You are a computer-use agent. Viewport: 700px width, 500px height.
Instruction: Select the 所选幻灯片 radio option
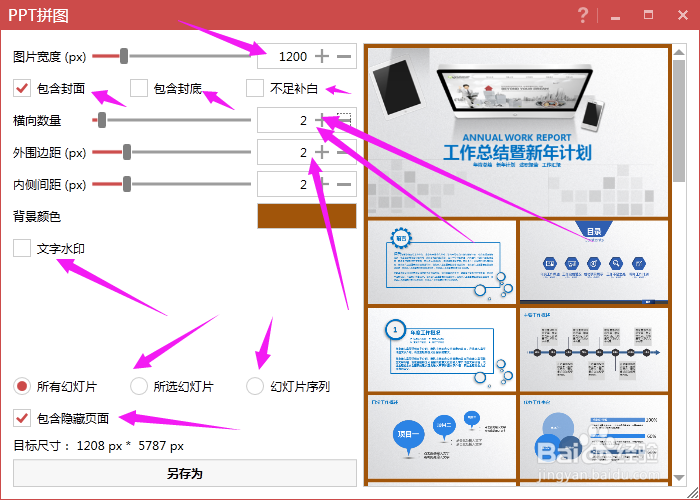(139, 386)
